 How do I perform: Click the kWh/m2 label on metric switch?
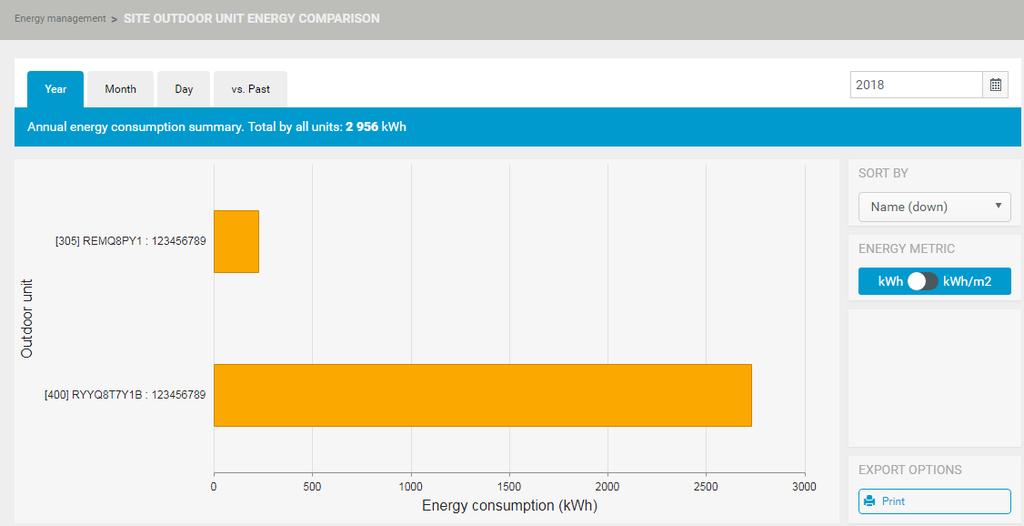click(967, 282)
